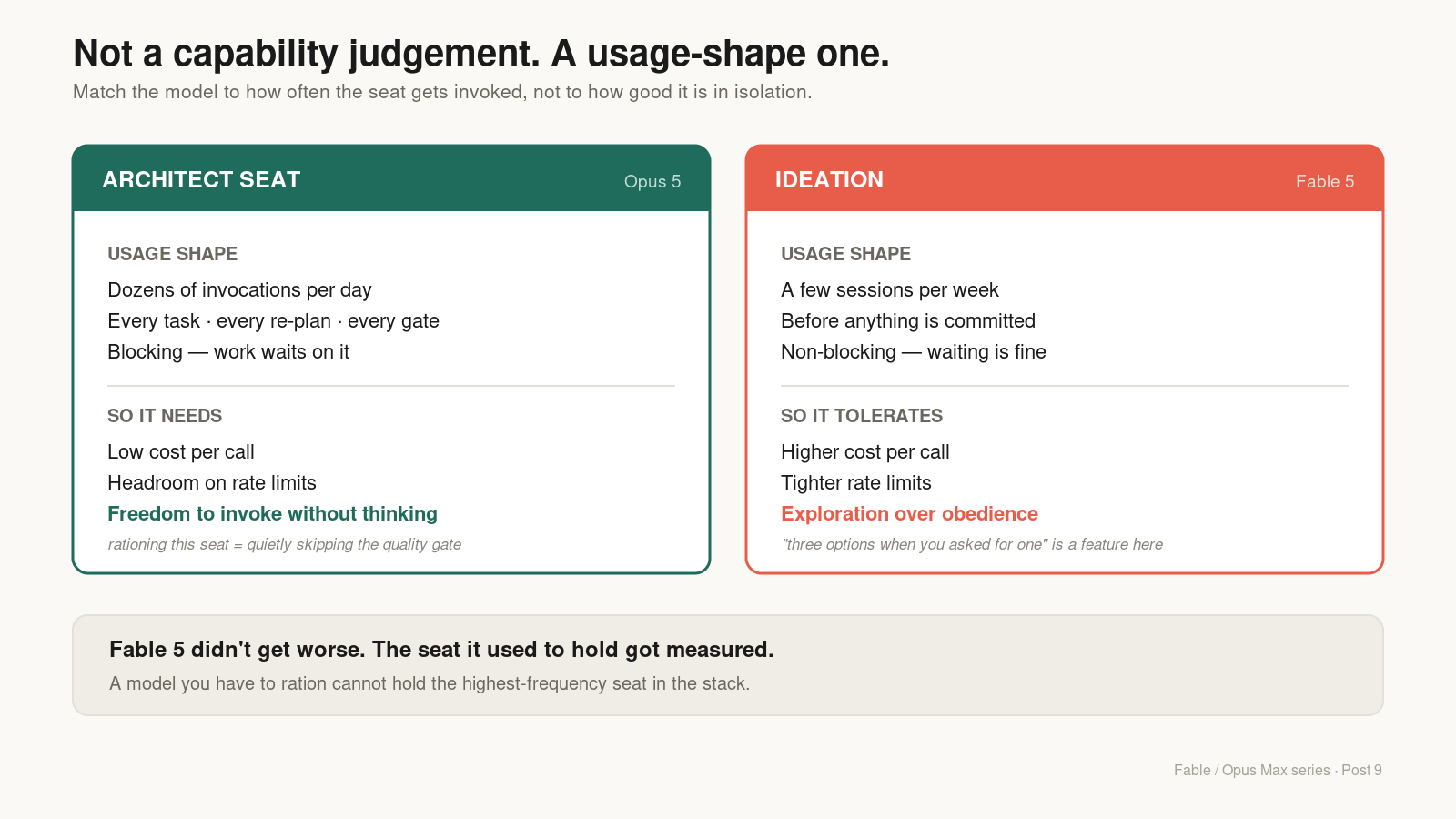Click the italic note about "three options when you asked for one"

click(x=972, y=544)
